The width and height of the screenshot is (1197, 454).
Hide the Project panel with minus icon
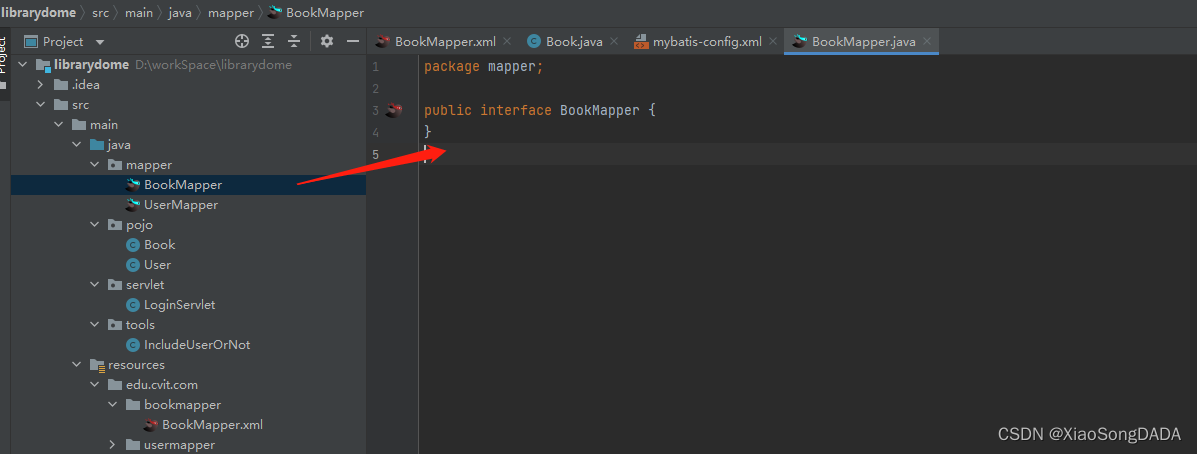pos(353,41)
